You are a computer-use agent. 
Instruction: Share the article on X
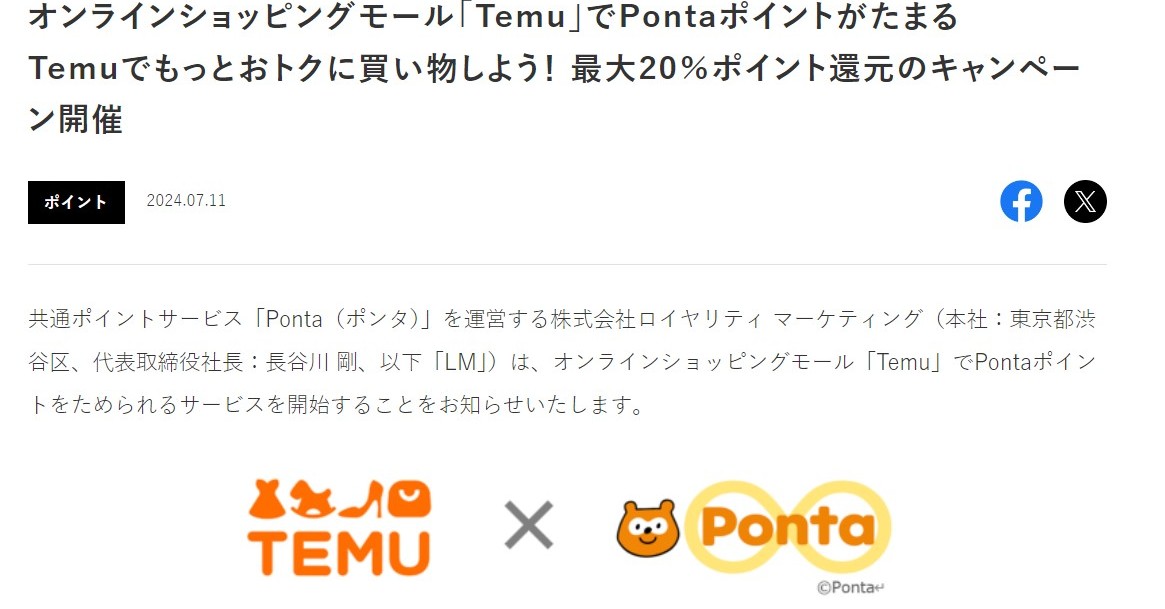[x=1085, y=201]
